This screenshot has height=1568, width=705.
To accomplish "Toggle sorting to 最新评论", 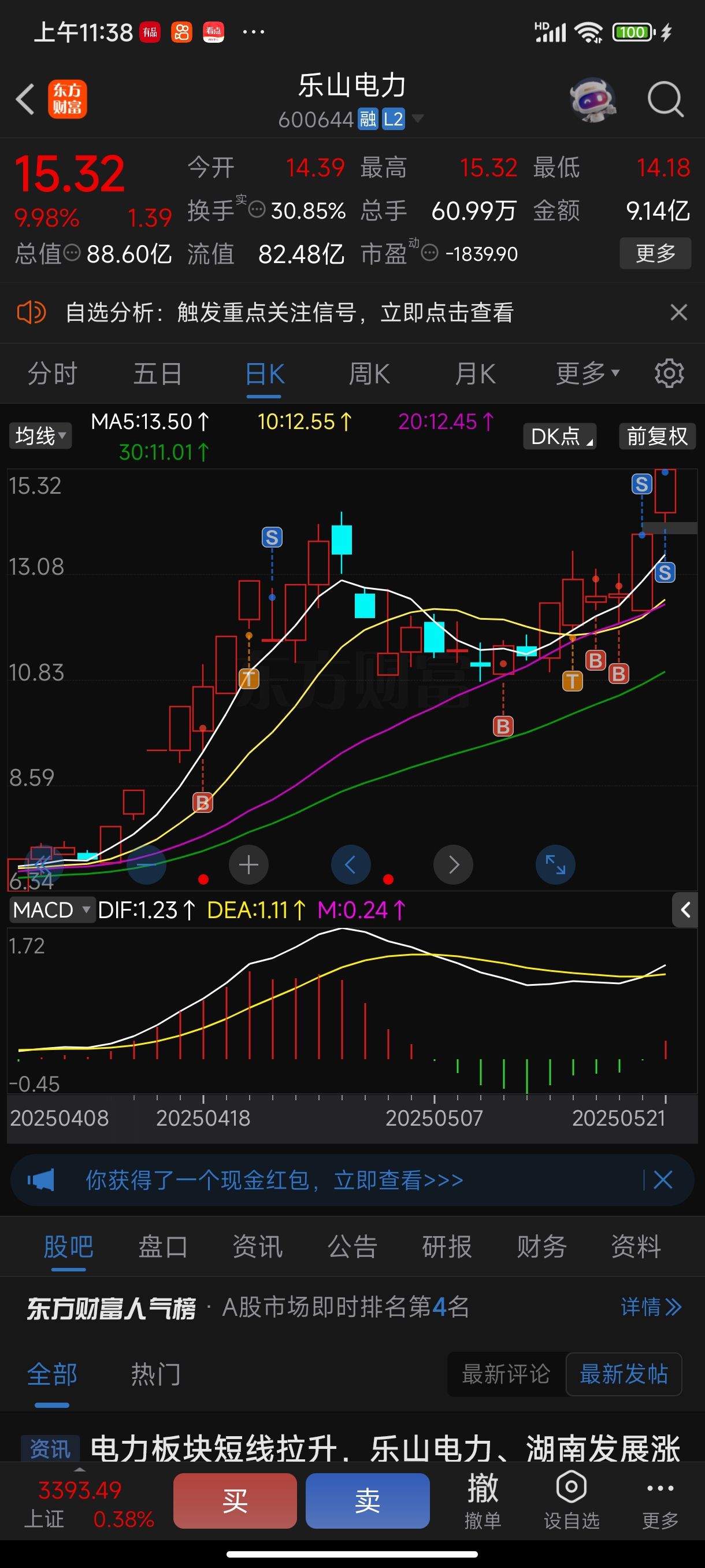I will pos(506,1374).
